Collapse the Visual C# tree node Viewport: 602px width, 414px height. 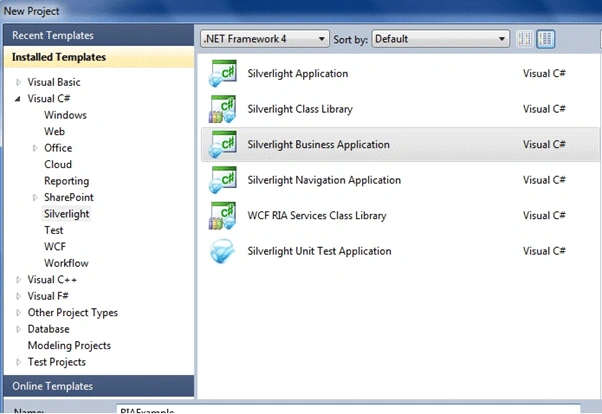click(x=18, y=99)
